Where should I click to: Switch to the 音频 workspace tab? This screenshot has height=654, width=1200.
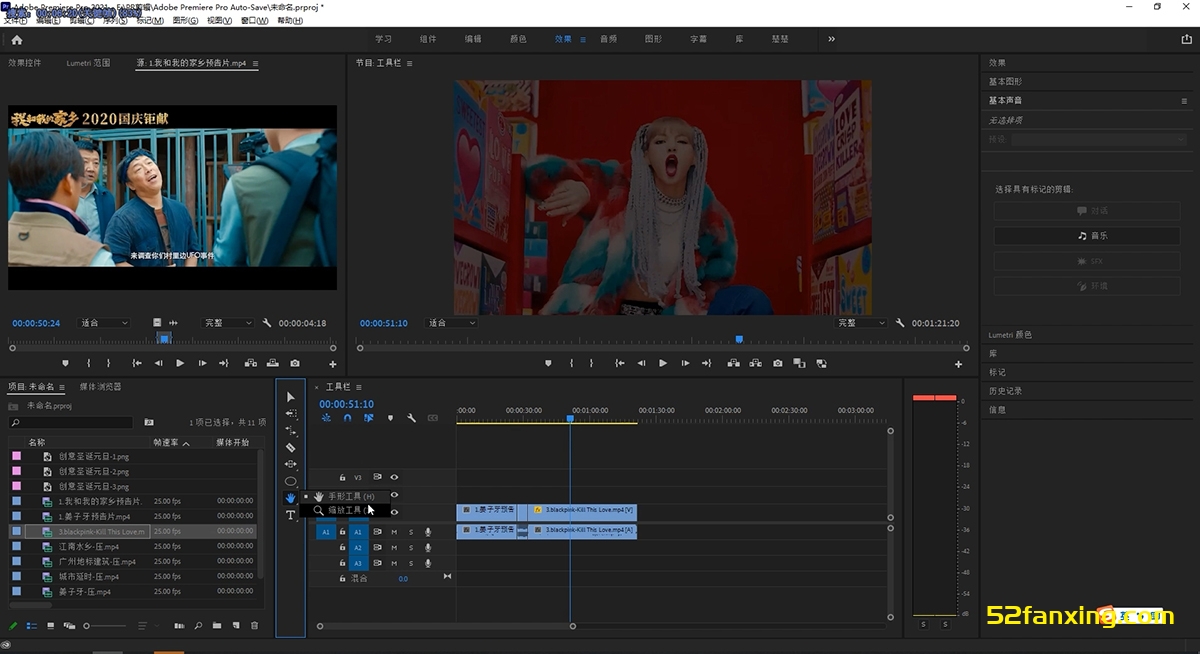(x=608, y=39)
